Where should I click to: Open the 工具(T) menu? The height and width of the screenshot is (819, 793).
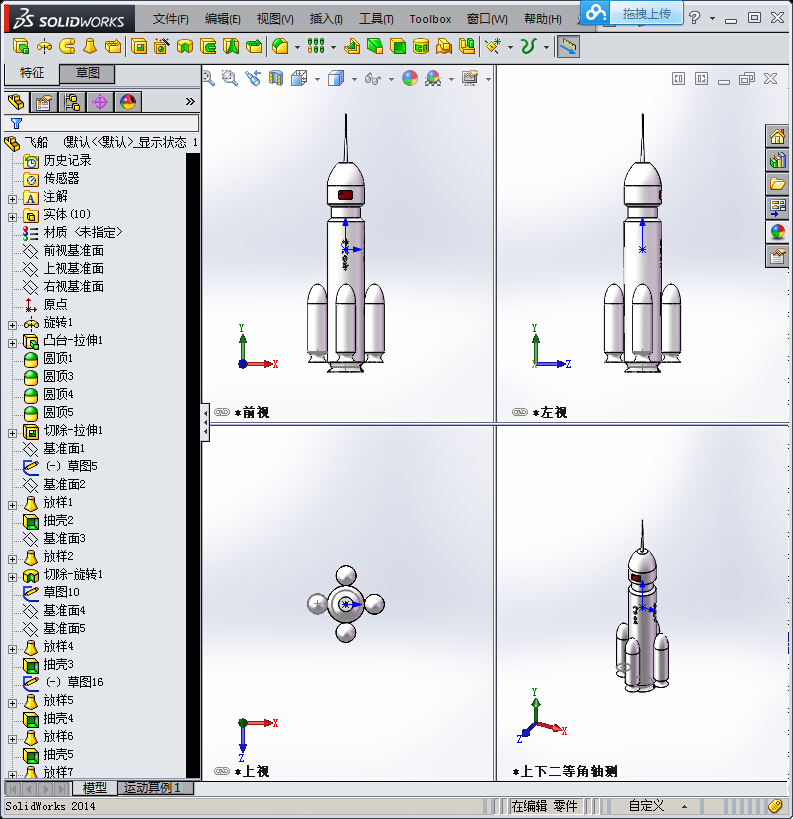376,19
